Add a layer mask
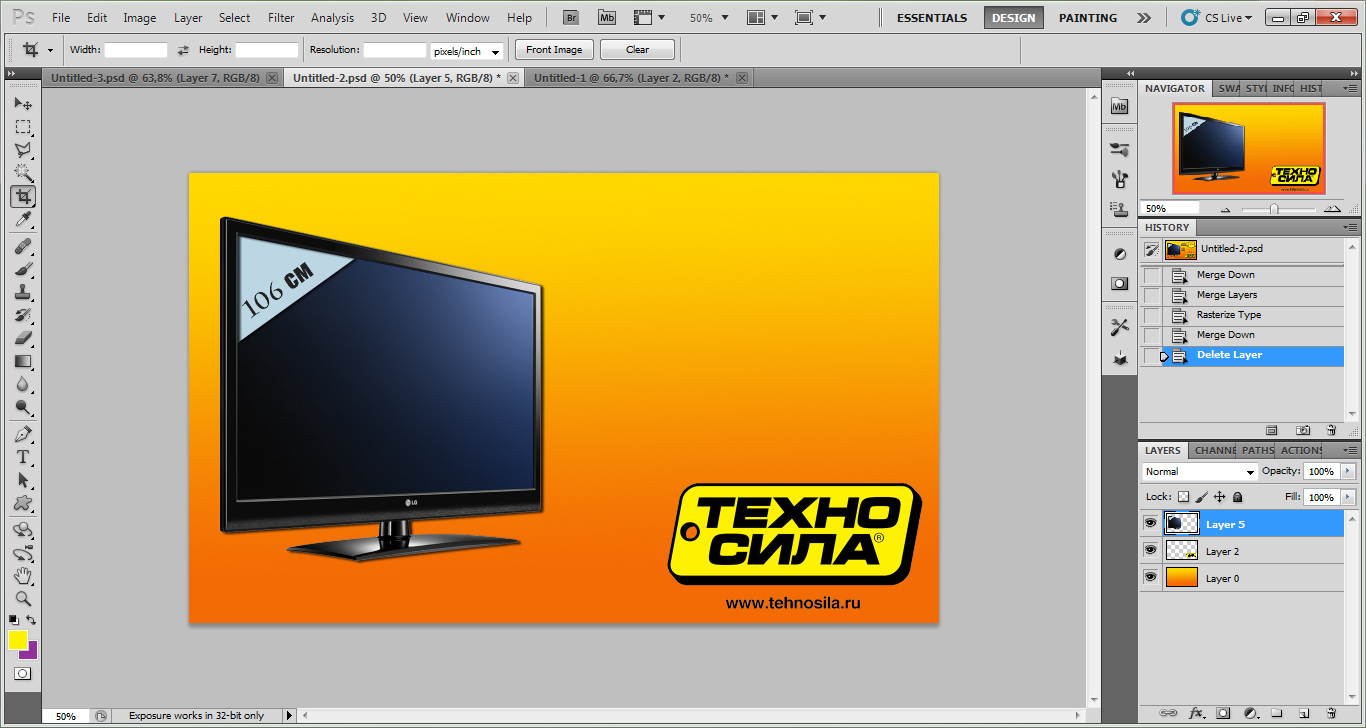 (x=1222, y=713)
